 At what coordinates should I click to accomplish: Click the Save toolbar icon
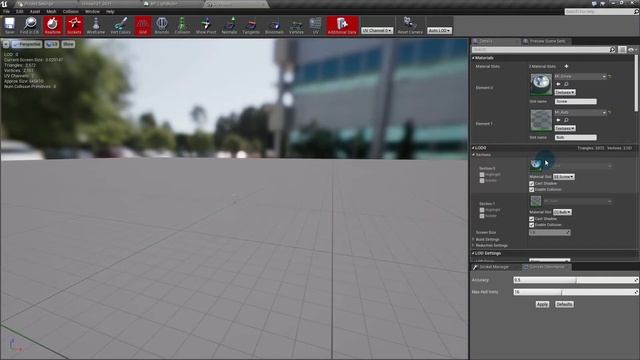(x=9, y=26)
